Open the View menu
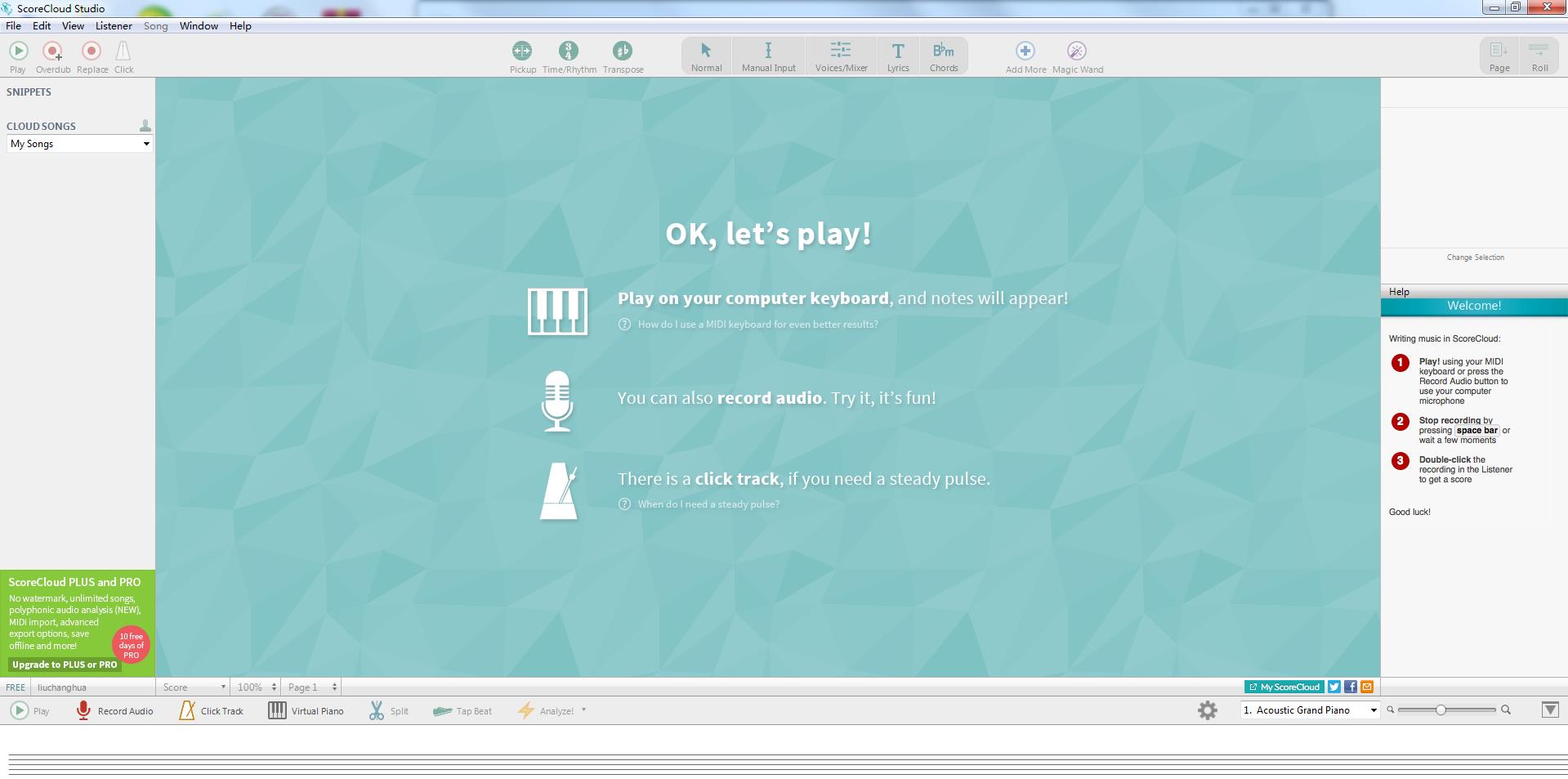Screen dimensions: 1568x779 73,26
